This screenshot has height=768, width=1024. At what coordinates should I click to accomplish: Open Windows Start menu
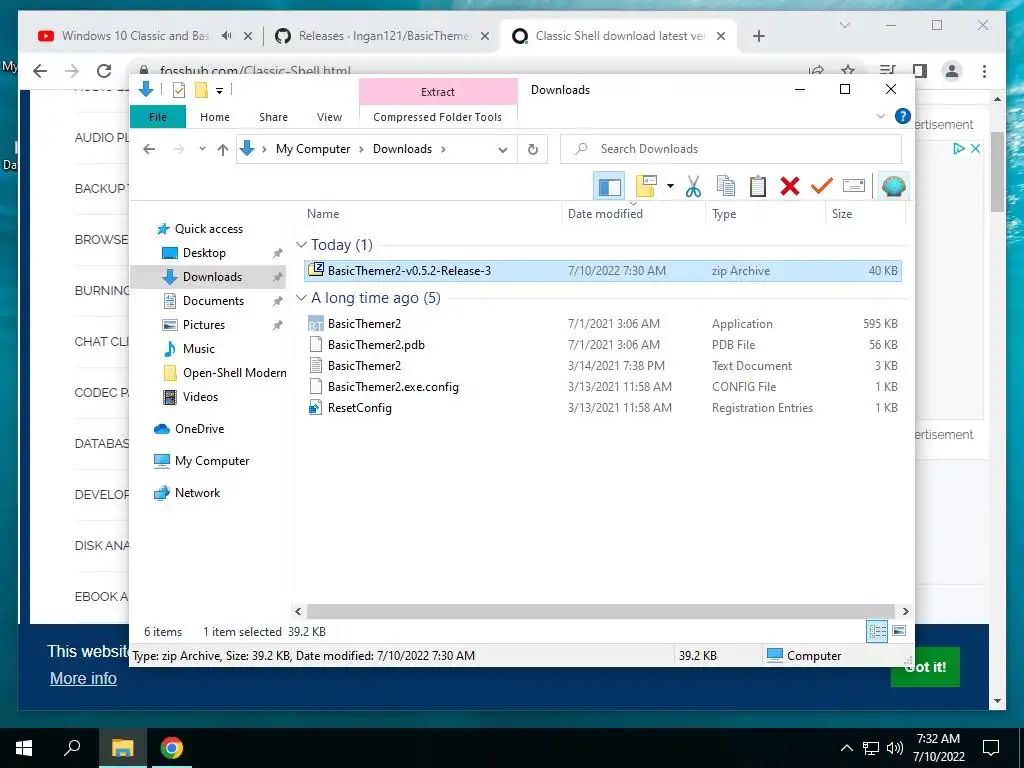coord(24,748)
